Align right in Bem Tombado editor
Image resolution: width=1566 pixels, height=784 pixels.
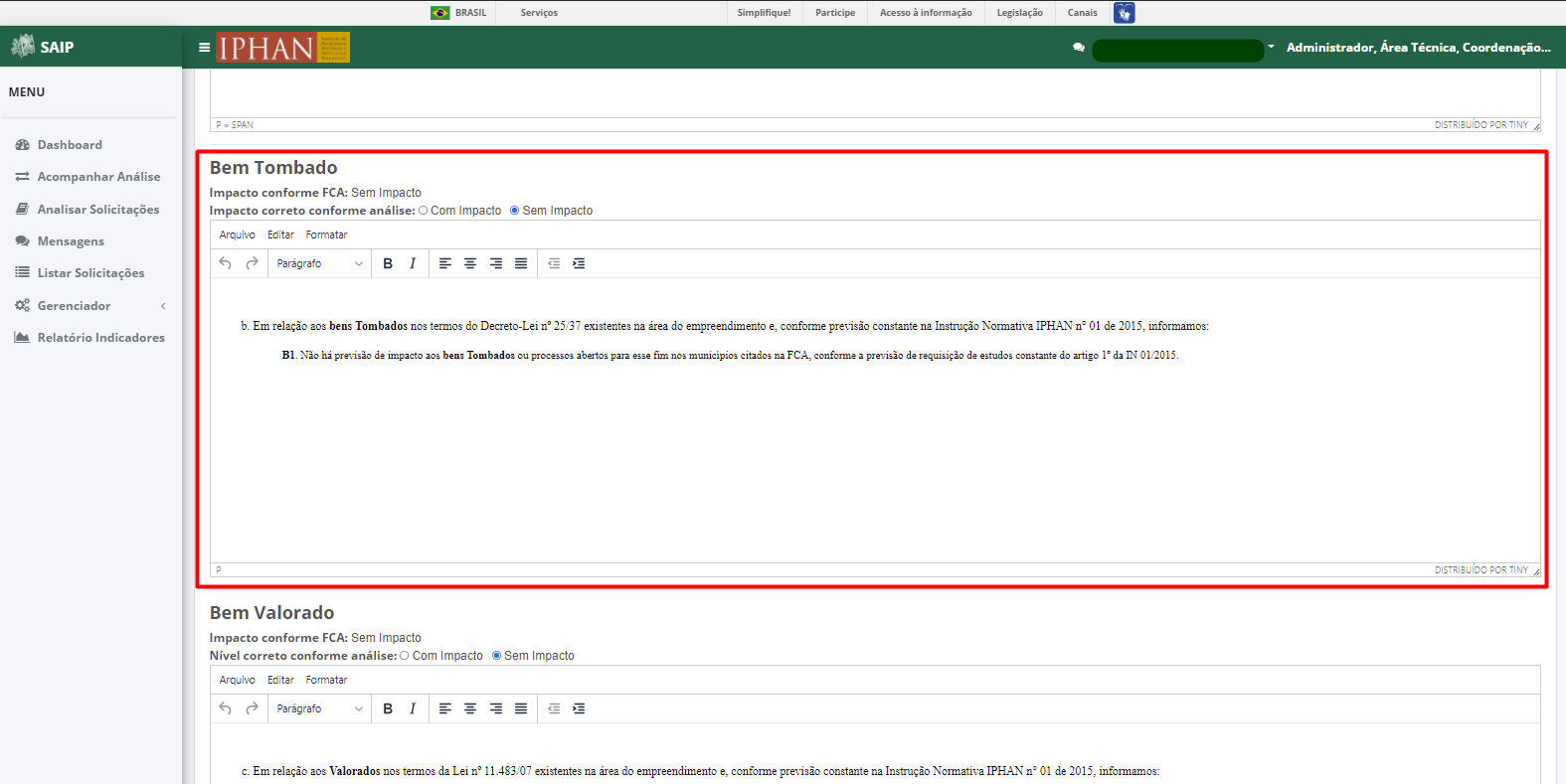pos(496,263)
